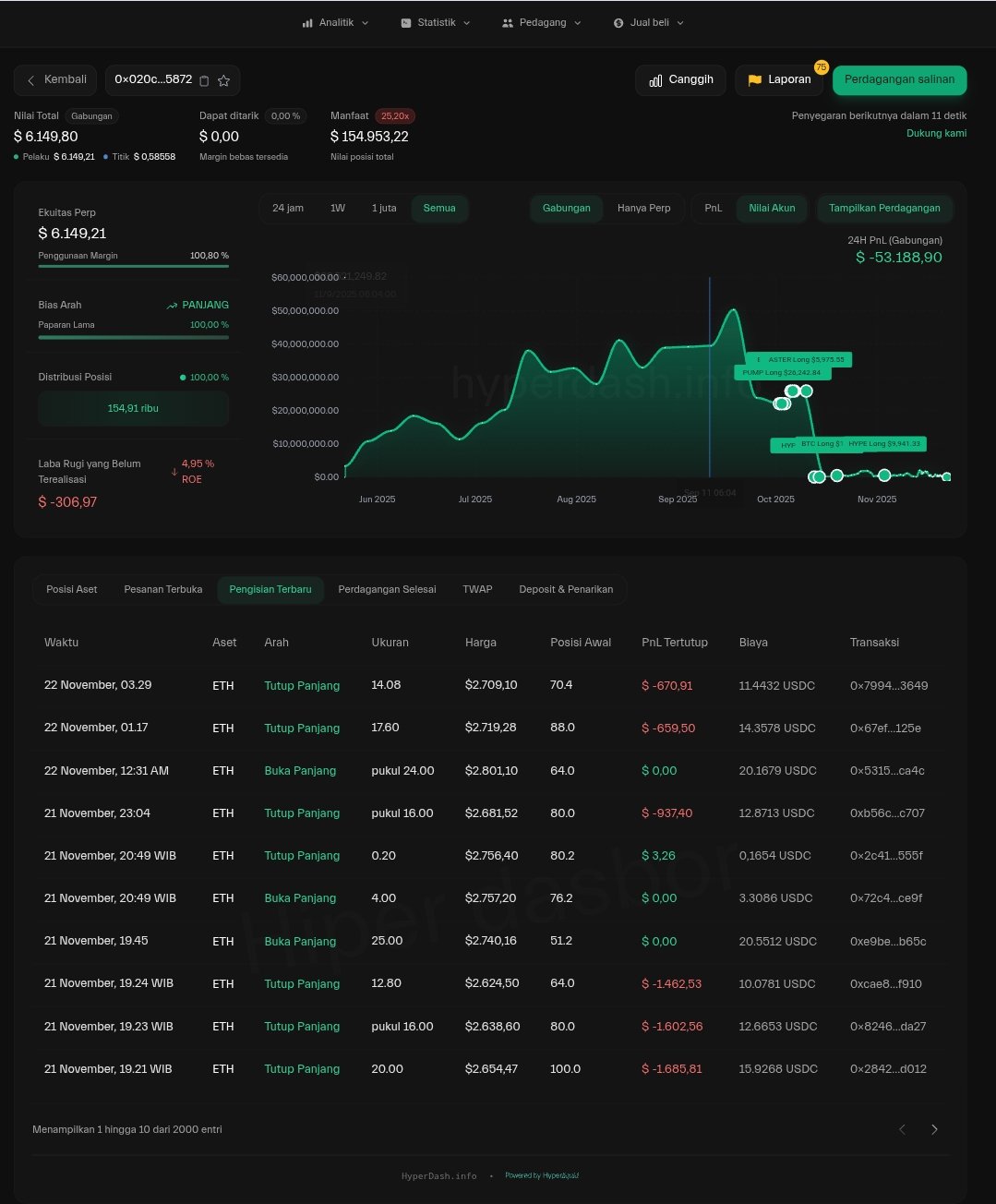Open the Statistik dropdown menu
Image resolution: width=996 pixels, height=1204 pixels.
pos(436,23)
